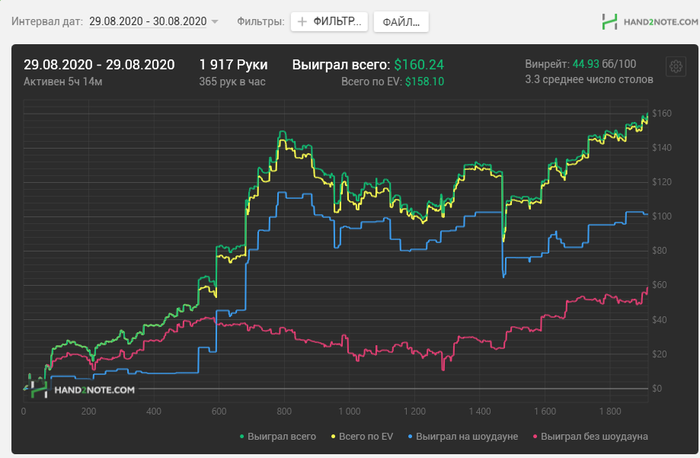Viewport: 700px width, 458px height.
Task: Click the plus icon on filter button
Action: pos(302,21)
